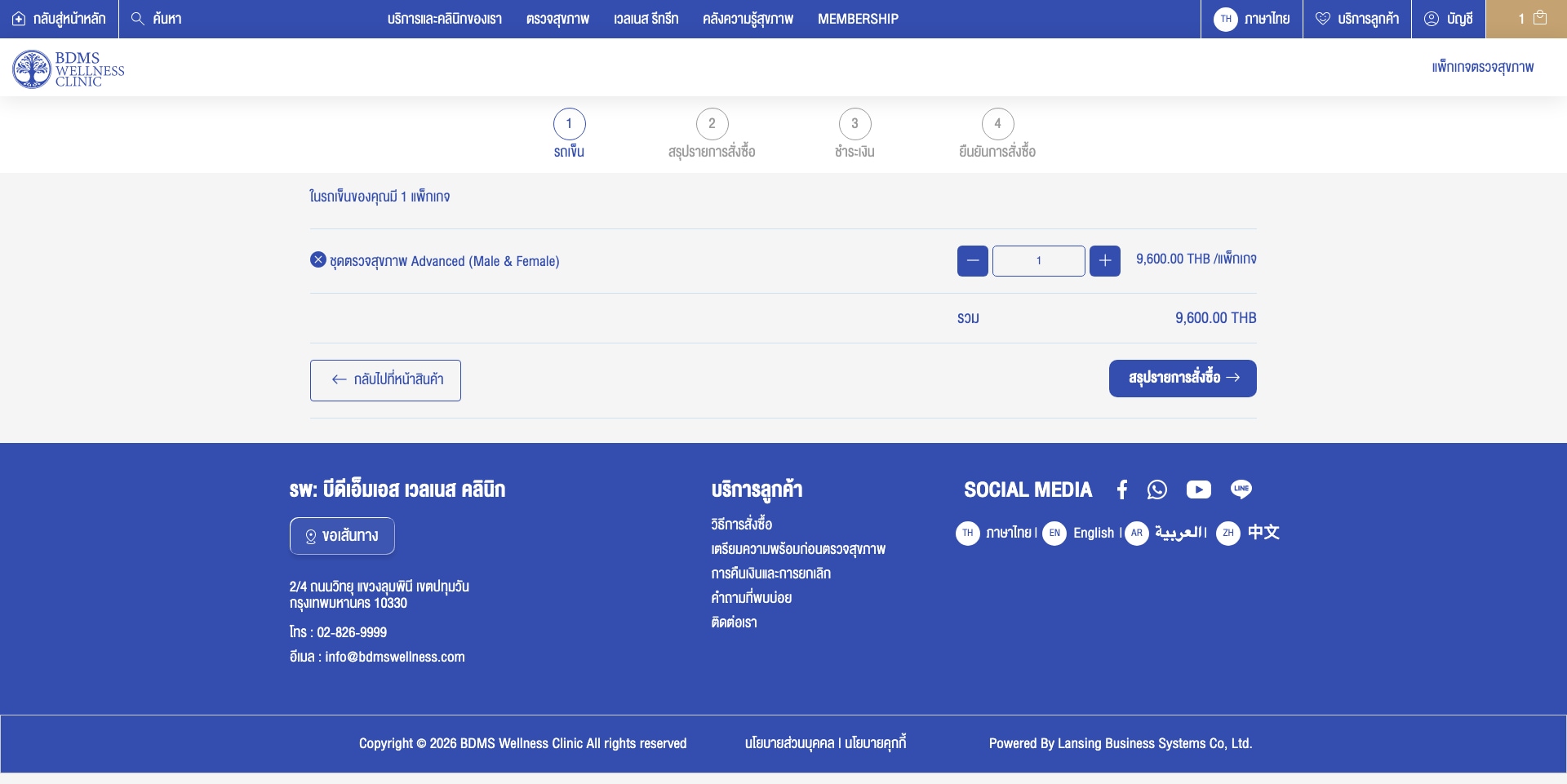Image resolution: width=1567 pixels, height=784 pixels.
Task: Open the ตรวจสุขภาพ menu item
Action: coord(557,19)
